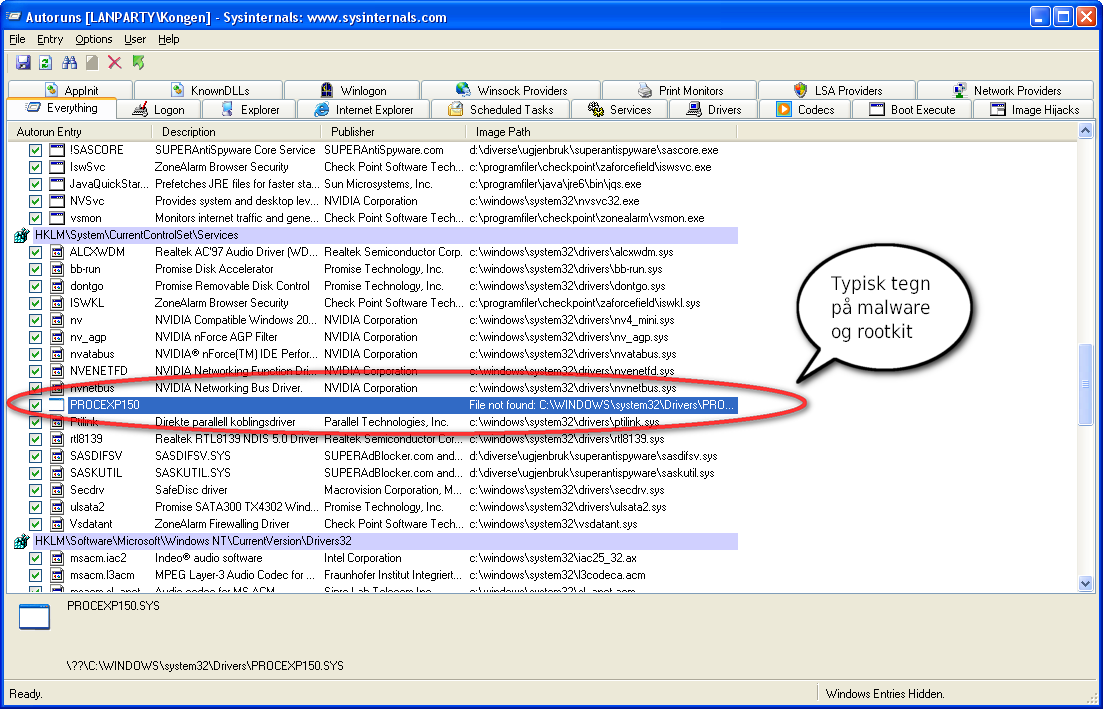Uncheck the !SASCORE entry checkbox
1103x709 pixels.
35,150
